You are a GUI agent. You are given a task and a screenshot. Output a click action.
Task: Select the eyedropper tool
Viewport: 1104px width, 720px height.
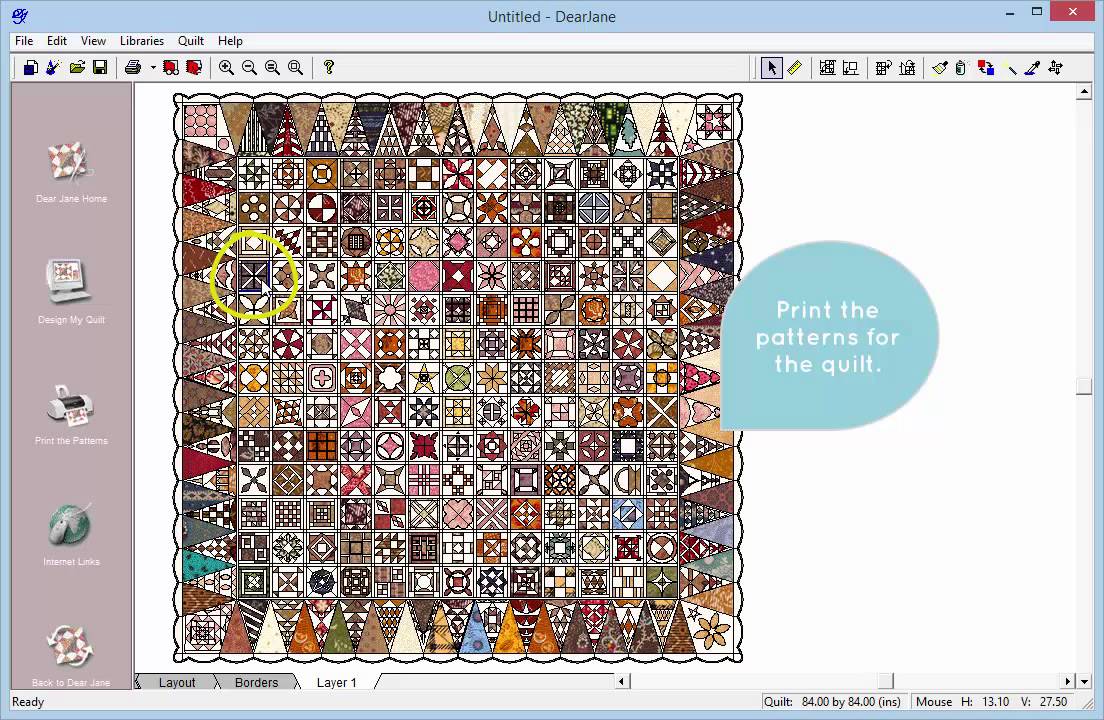[x=1032, y=68]
